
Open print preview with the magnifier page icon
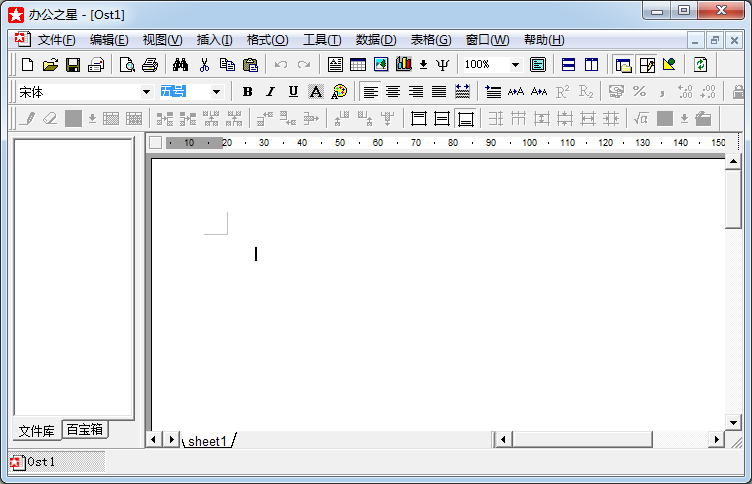click(x=127, y=65)
